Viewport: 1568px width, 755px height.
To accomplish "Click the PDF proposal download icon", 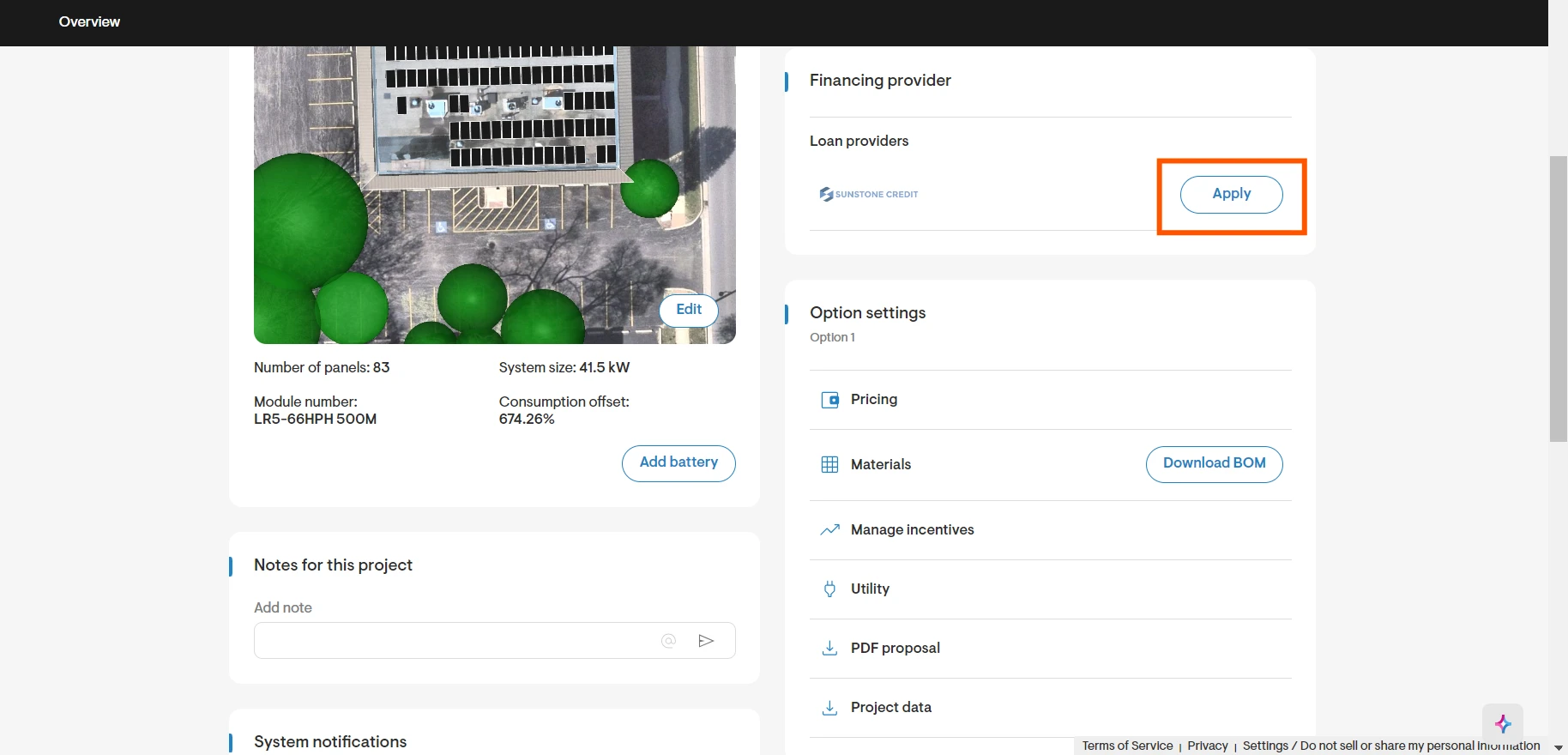I will click(x=829, y=649).
